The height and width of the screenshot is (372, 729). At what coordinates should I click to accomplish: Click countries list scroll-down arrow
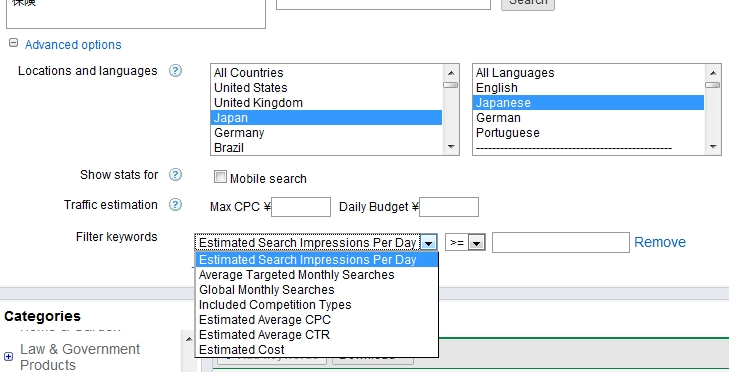451,147
